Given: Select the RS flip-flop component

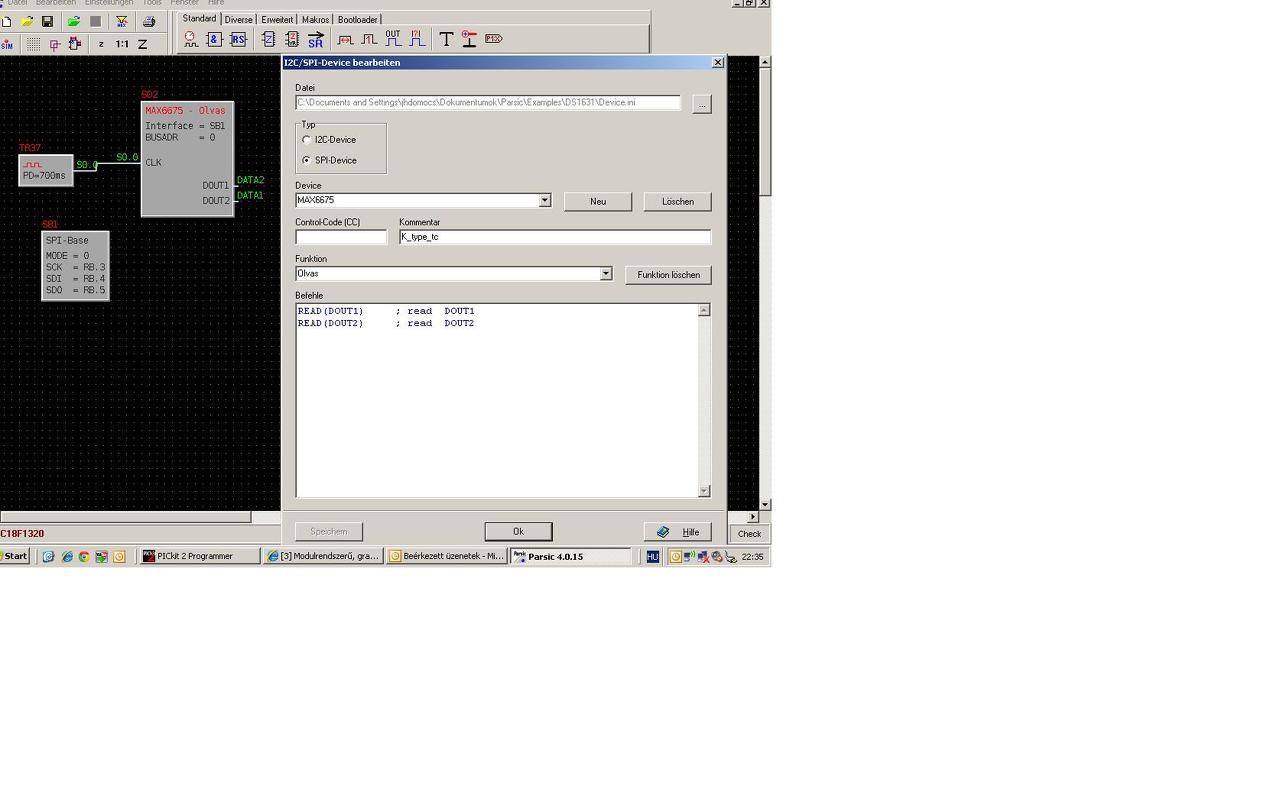Looking at the screenshot, I should (238, 39).
